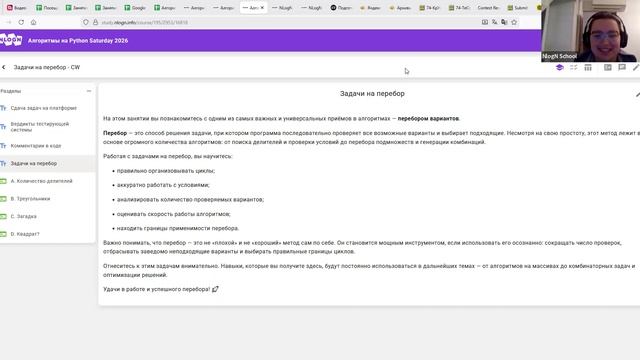Click the NlogN logo in purple header
640x360 pixels.
[11, 40]
